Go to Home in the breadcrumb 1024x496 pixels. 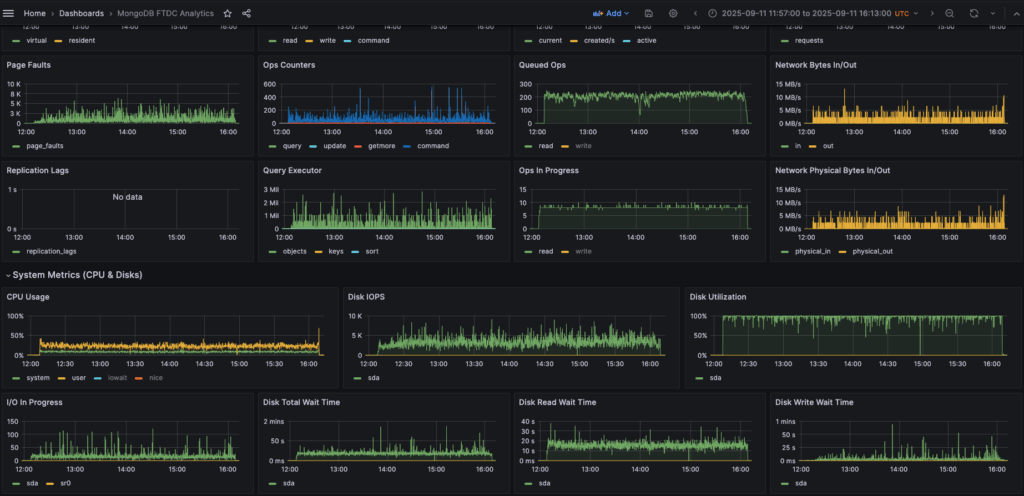[35, 13]
